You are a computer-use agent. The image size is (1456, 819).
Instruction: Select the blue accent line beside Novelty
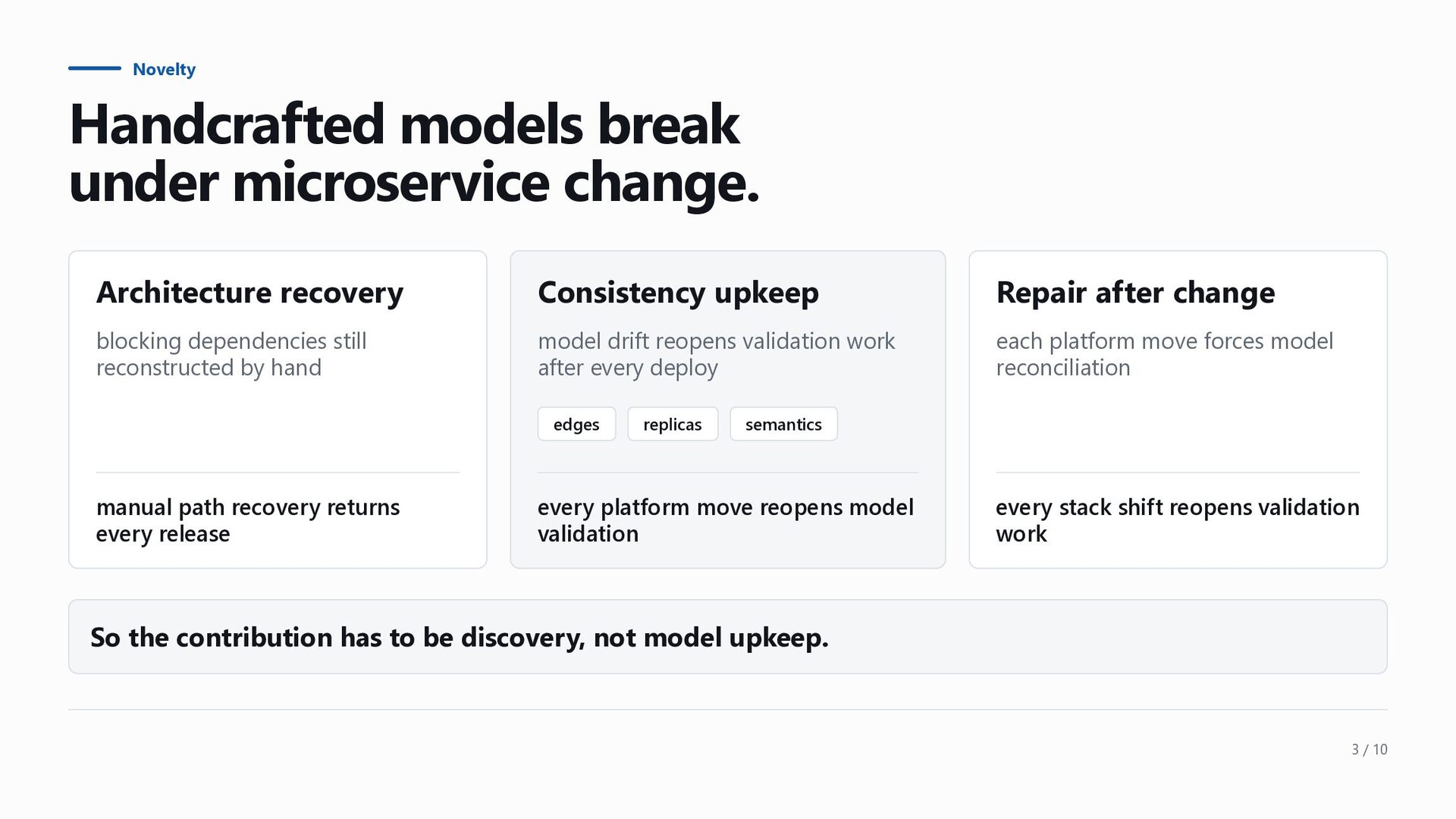[95, 68]
